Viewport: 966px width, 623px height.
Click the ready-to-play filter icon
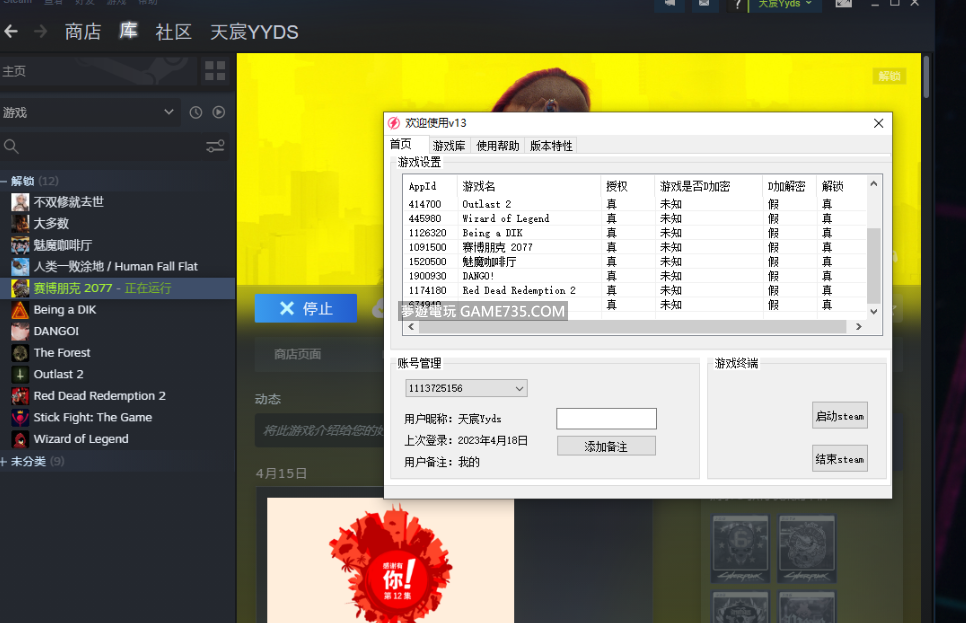tap(219, 112)
